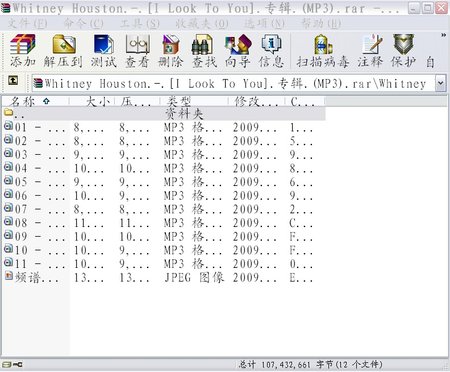Click the WinRAR icon in title bar
Image resolution: width=450 pixels, height=372 pixels.
coord(5,8)
